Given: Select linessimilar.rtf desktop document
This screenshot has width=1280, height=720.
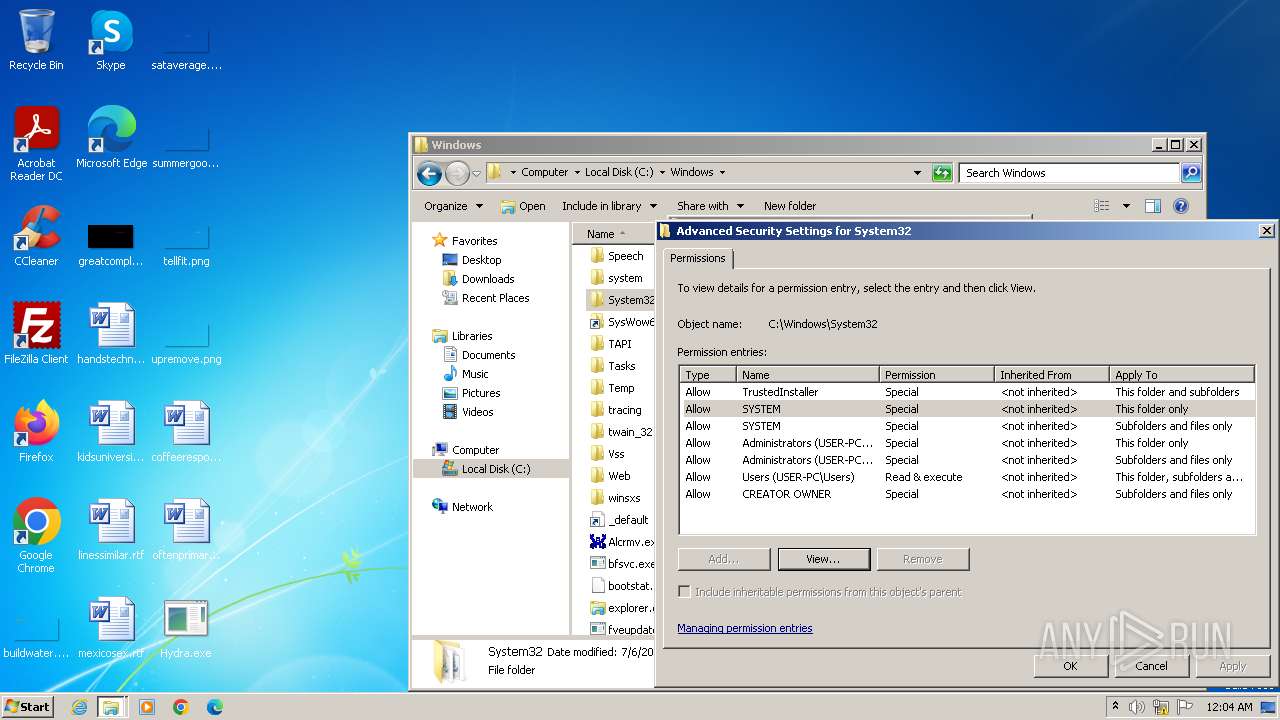Looking at the screenshot, I should click(x=110, y=530).
